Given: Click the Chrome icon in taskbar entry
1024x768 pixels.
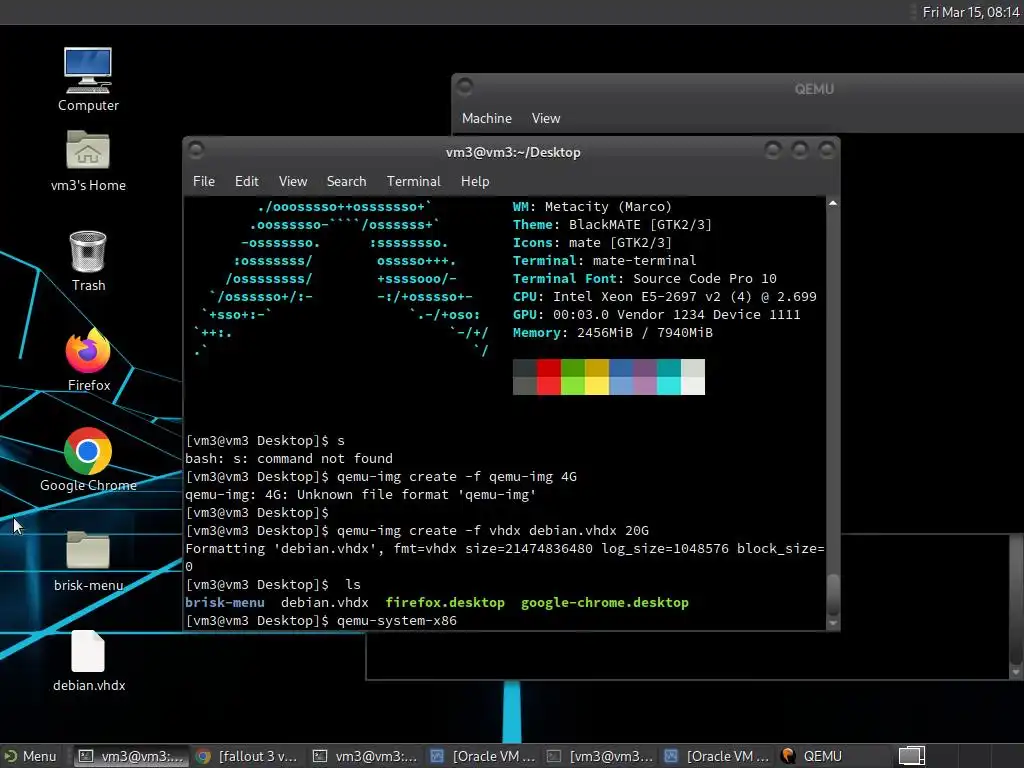Looking at the screenshot, I should click(203, 756).
